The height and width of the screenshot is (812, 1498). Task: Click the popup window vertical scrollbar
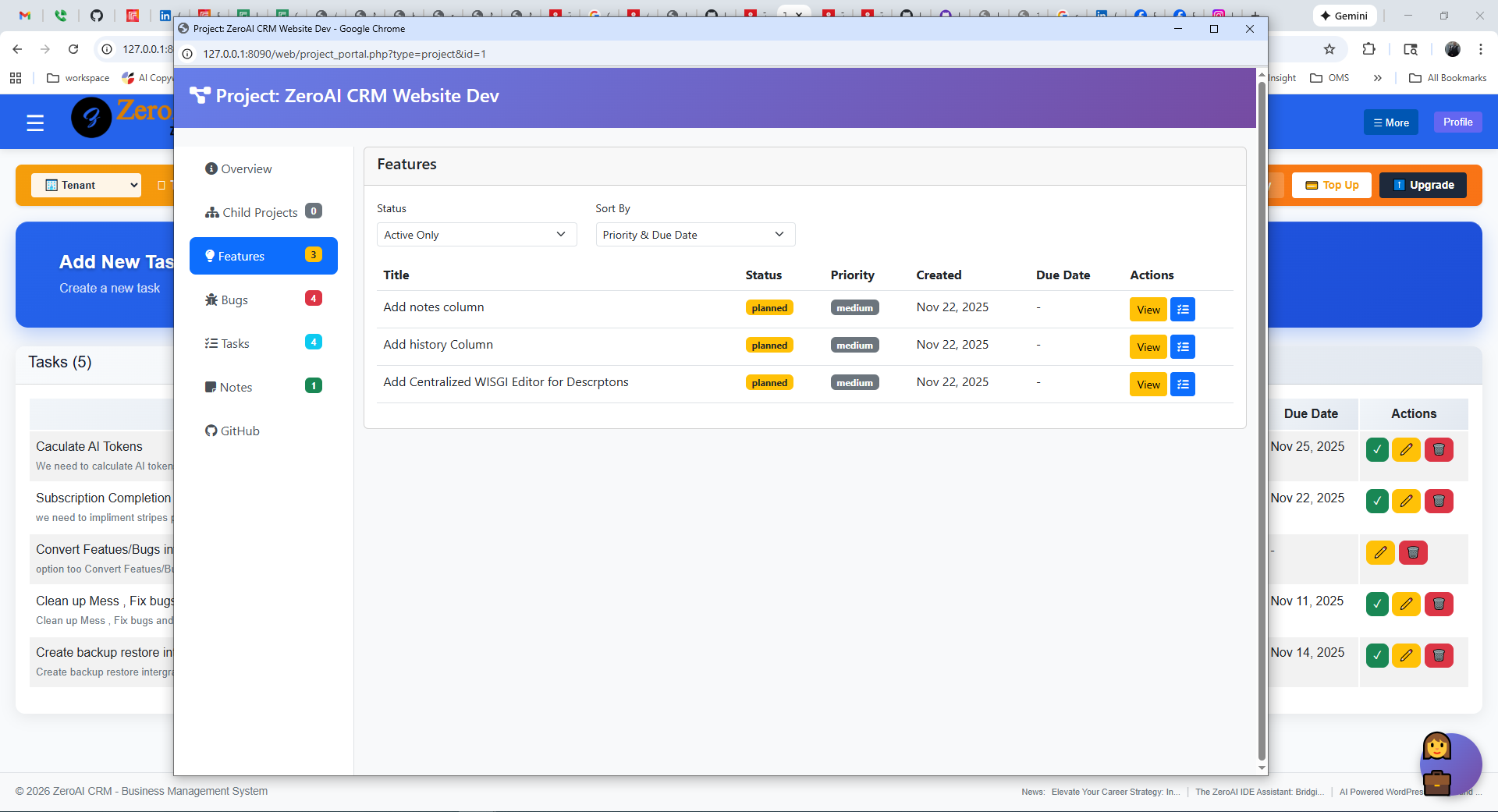[x=1262, y=421]
